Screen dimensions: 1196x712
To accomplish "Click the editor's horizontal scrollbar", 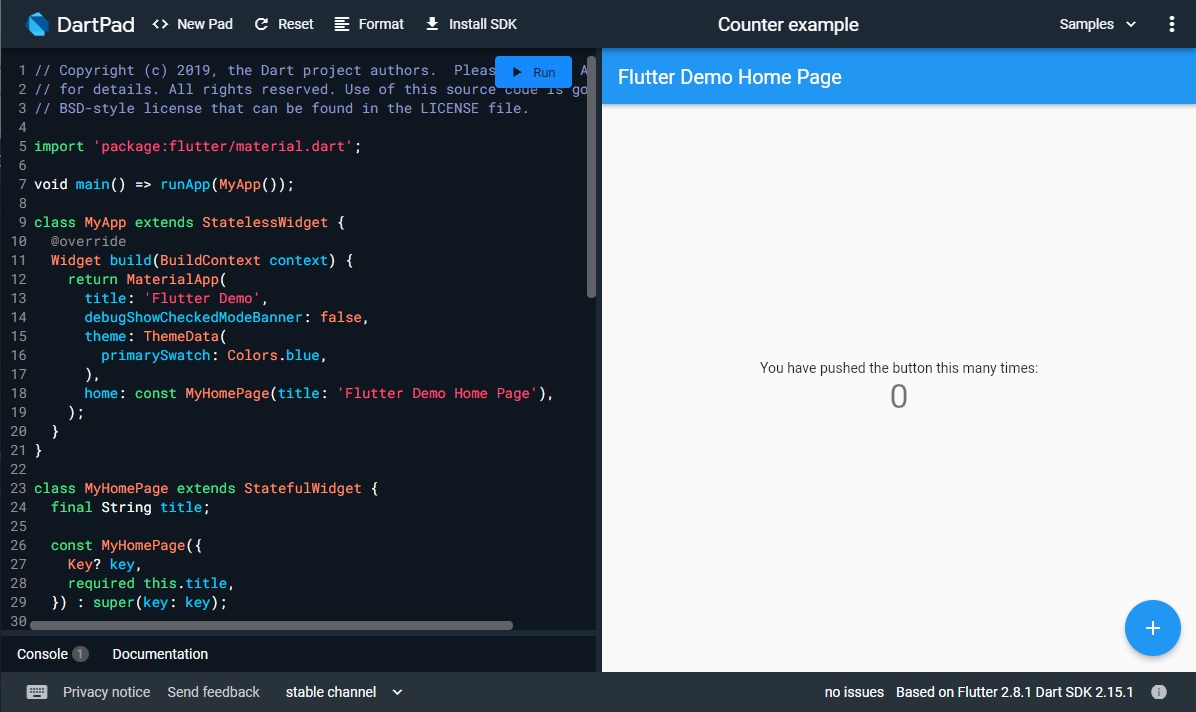I will pos(270,626).
